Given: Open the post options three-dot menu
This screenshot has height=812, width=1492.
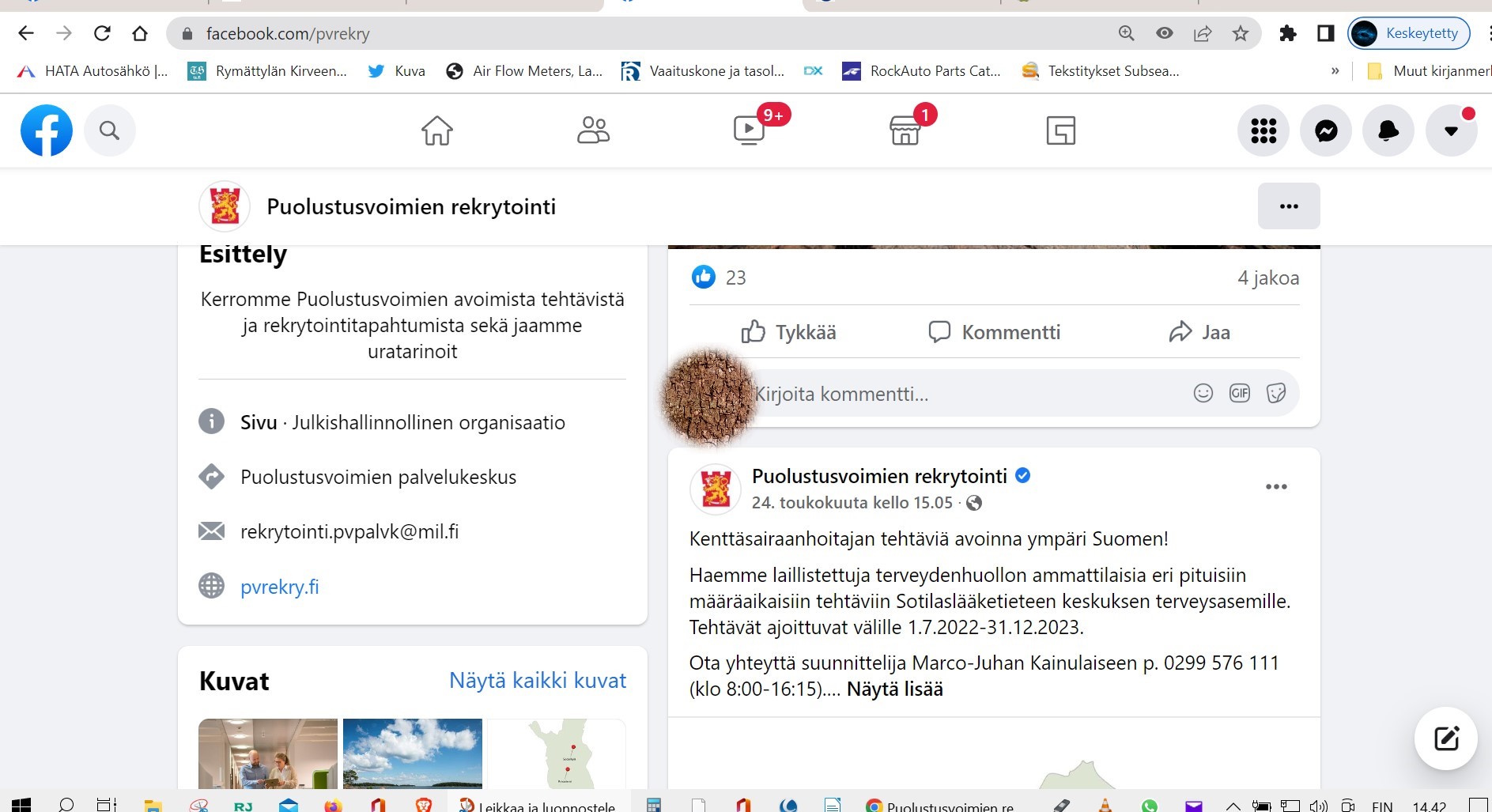Looking at the screenshot, I should (x=1276, y=486).
